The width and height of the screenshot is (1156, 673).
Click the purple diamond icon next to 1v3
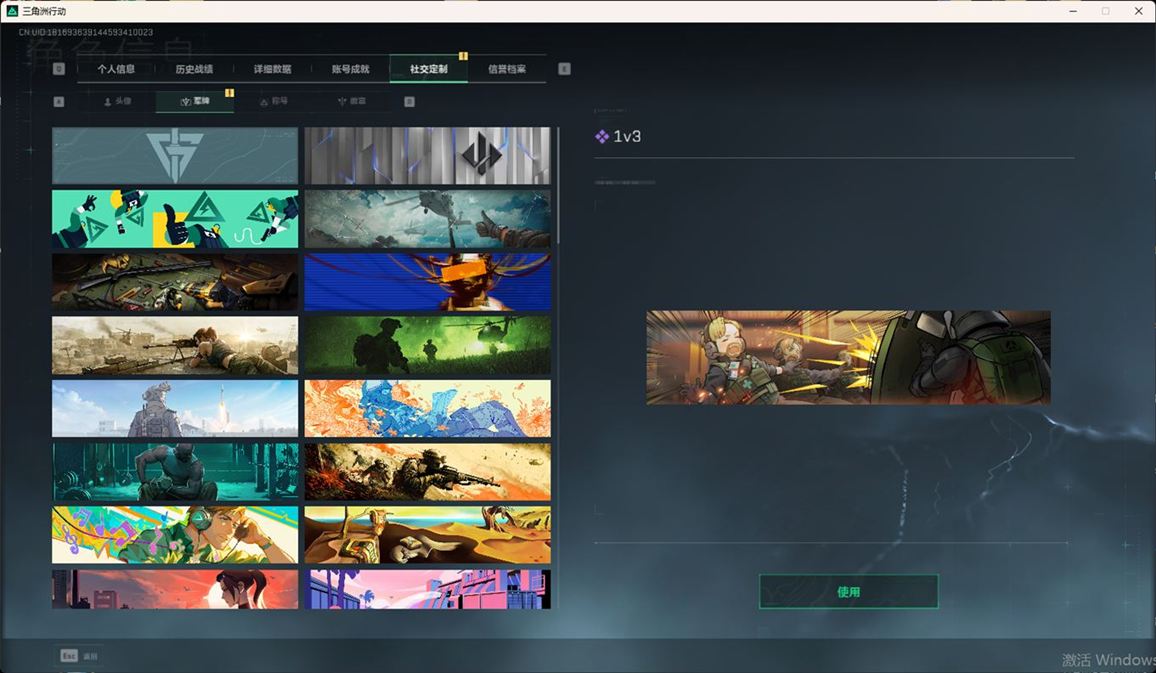coord(602,137)
